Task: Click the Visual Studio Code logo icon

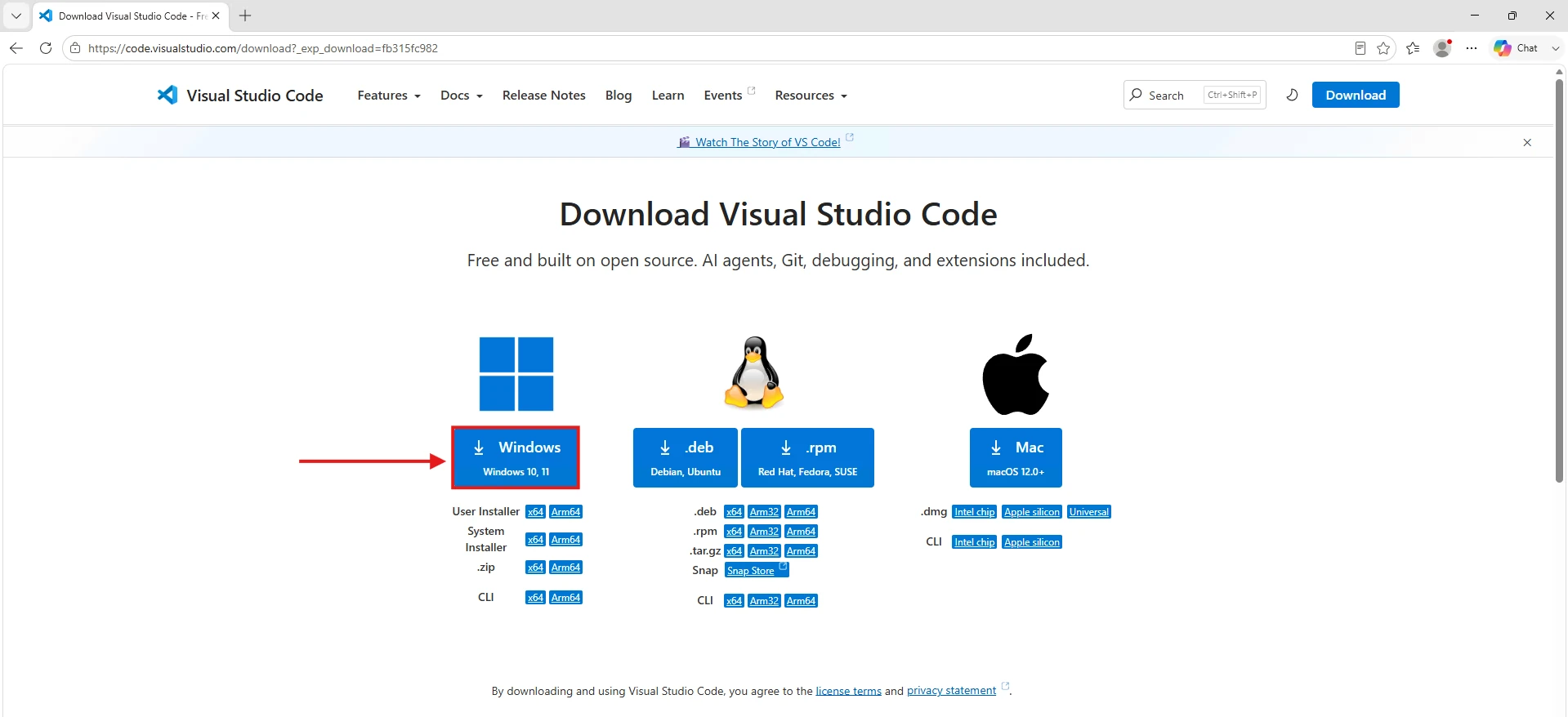Action: pyautogui.click(x=168, y=95)
